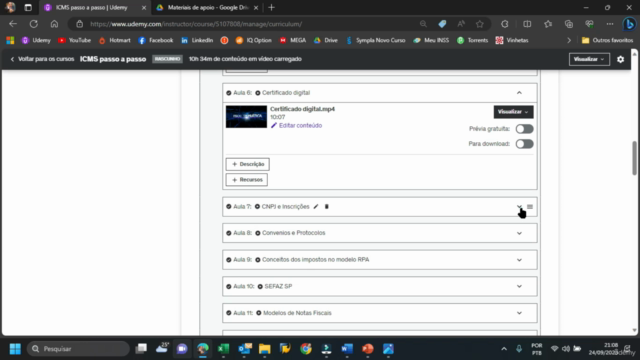
Task: Open Word from the taskbar
Action: click(x=347, y=349)
